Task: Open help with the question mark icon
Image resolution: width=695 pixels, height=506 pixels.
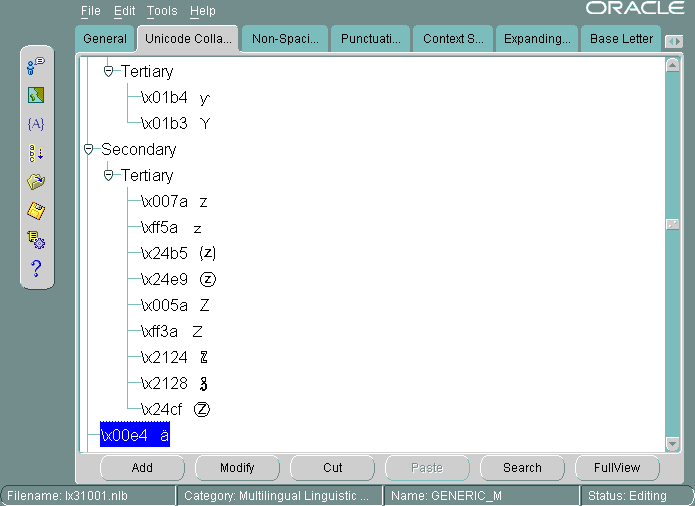Action: click(x=36, y=268)
